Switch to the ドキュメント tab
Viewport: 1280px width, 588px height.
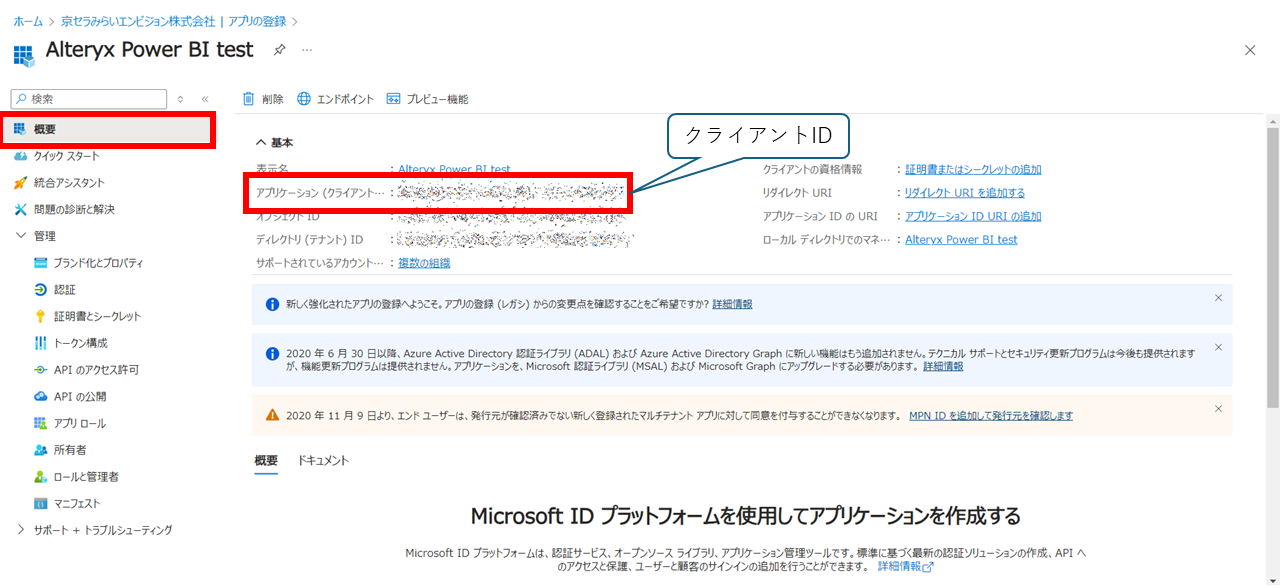tap(323, 461)
